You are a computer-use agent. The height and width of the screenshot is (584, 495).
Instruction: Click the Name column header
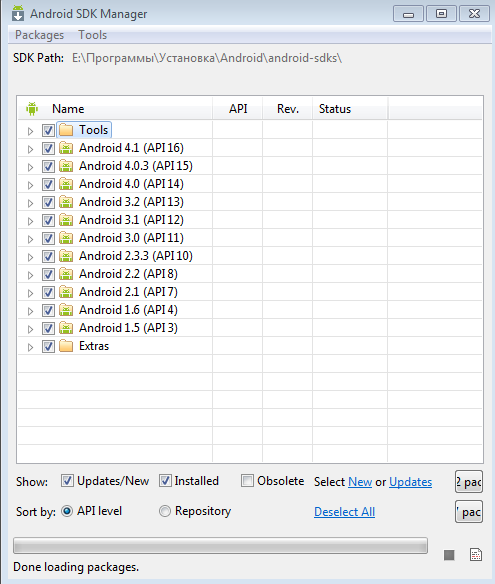point(115,109)
